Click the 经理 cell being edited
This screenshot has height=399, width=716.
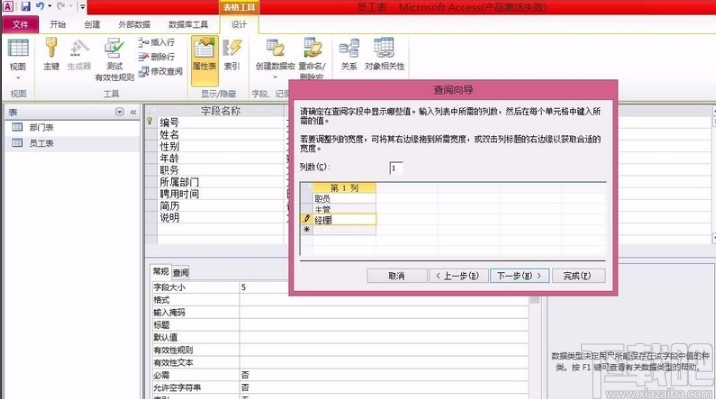(x=344, y=220)
